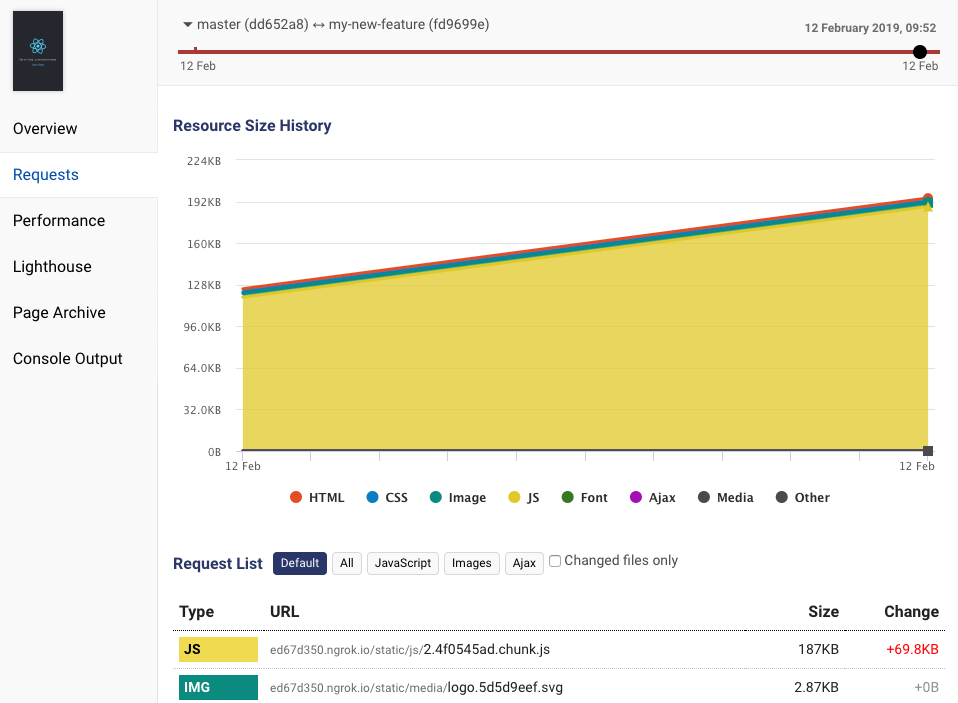This screenshot has height=703, width=958.
Task: Click the green IMG type badge
Action: (x=218, y=687)
